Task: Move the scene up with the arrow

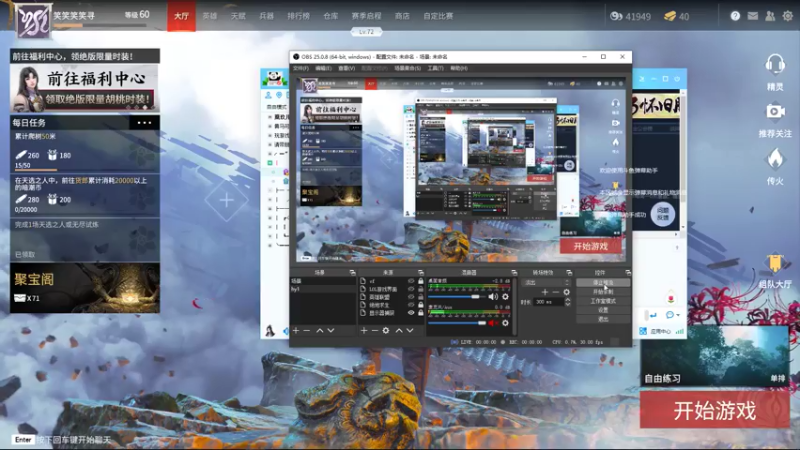Action: [x=319, y=331]
